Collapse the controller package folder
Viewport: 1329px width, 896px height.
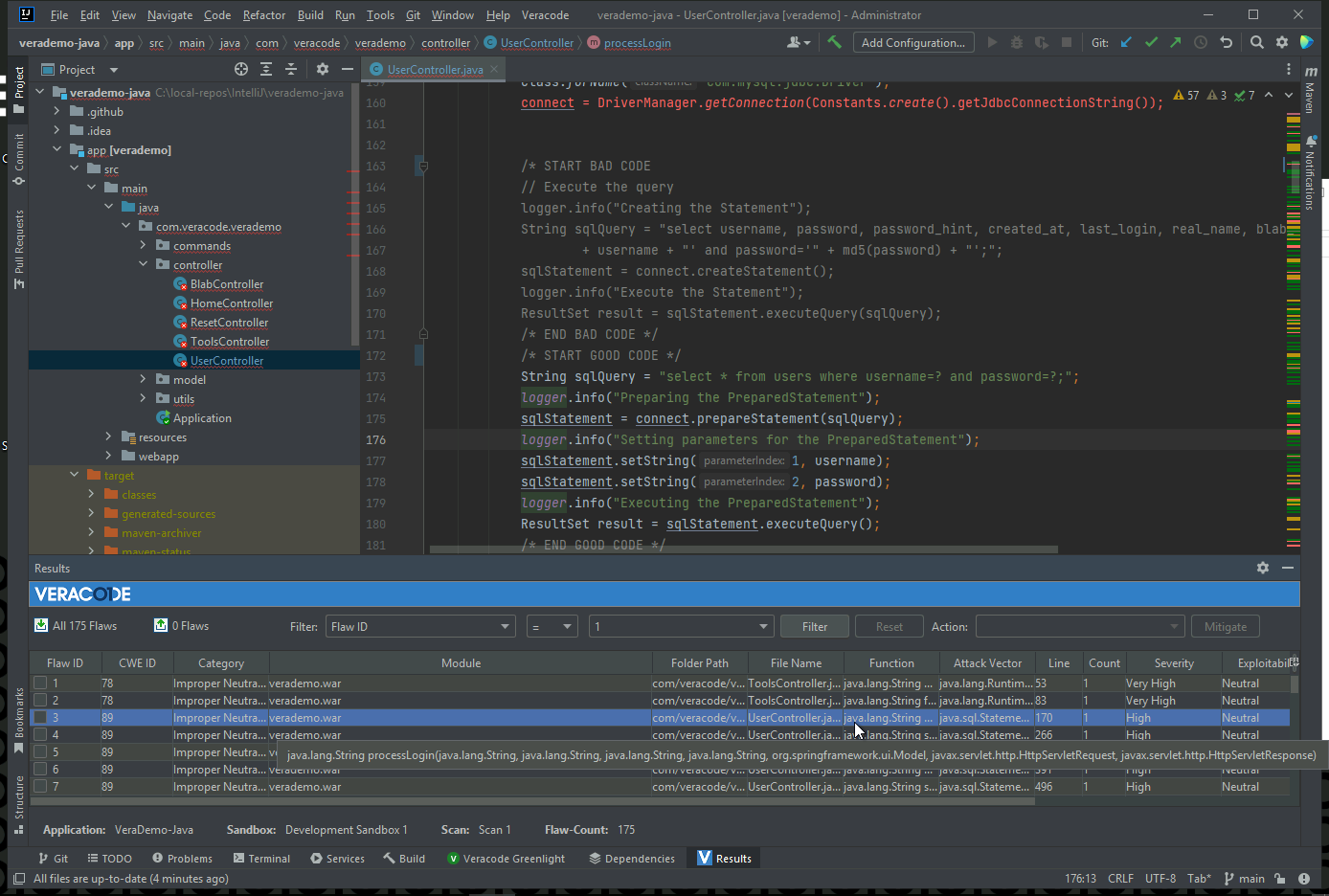pos(143,265)
